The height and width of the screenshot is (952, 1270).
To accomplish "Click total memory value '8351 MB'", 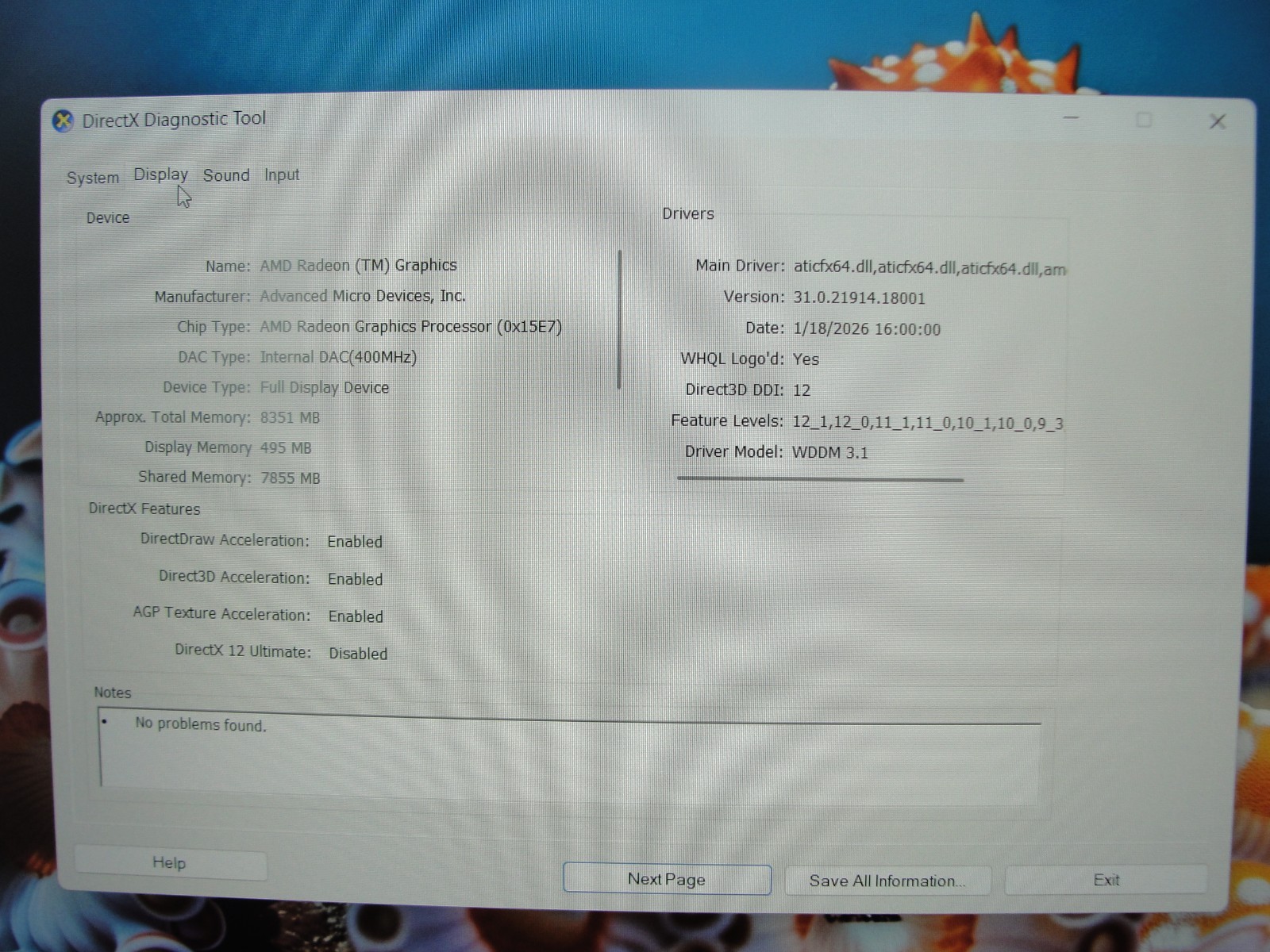I will point(290,417).
